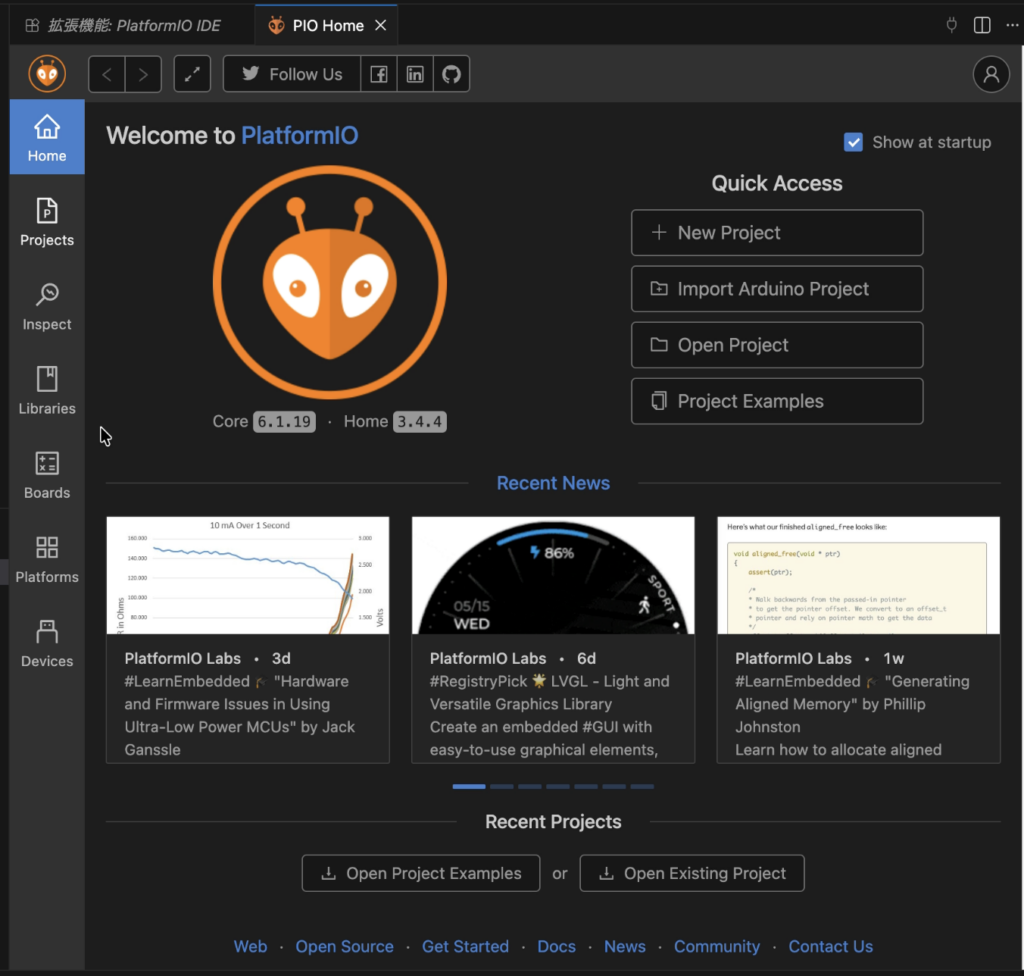Click the New Project button
Screen dimensions: 1024x976
776,233
